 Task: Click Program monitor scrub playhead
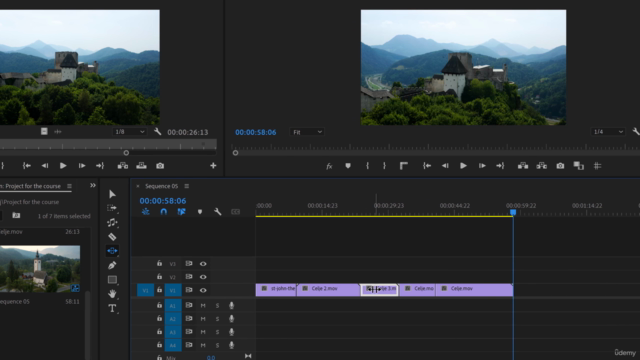click(235, 153)
